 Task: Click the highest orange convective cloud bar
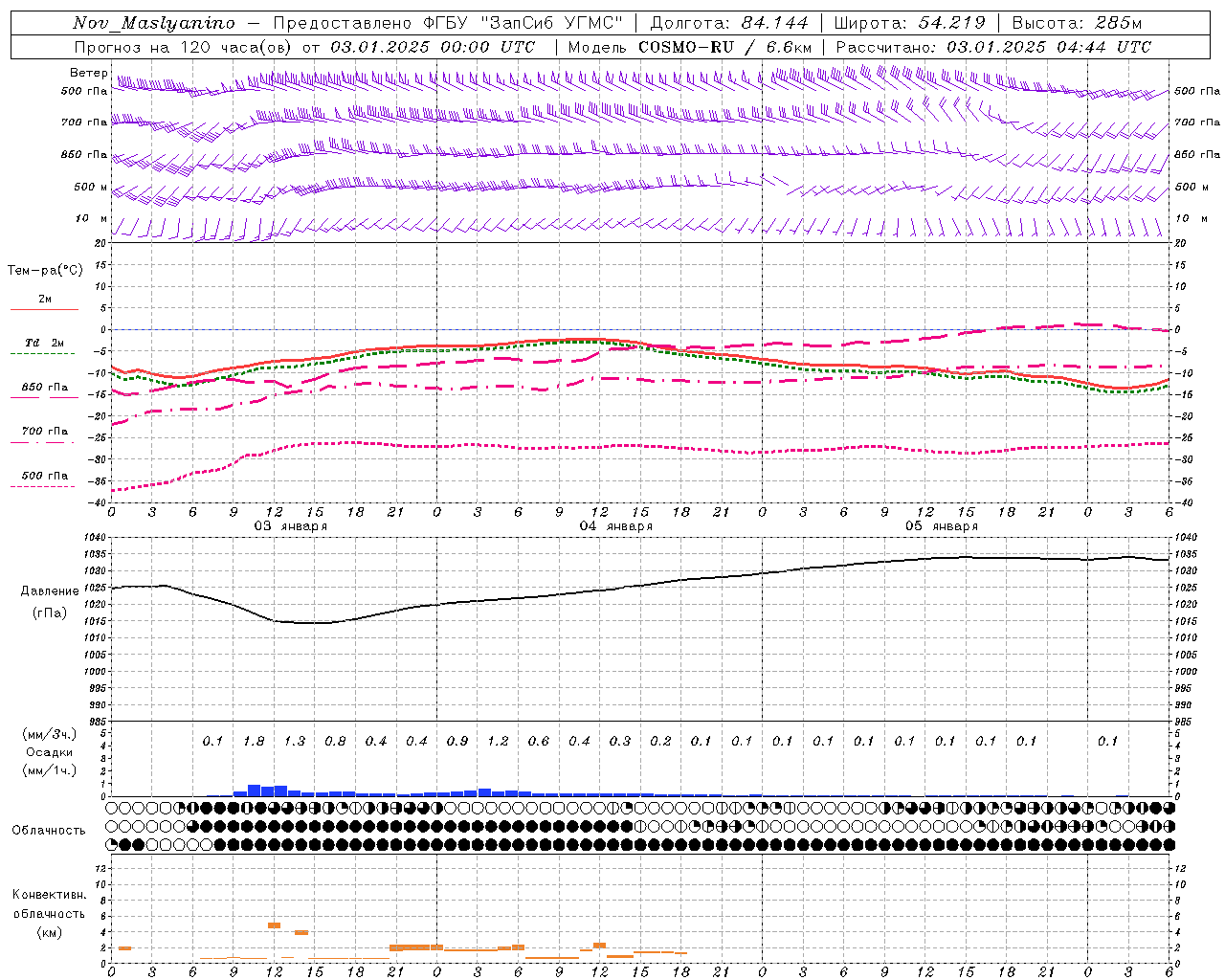pos(274,925)
